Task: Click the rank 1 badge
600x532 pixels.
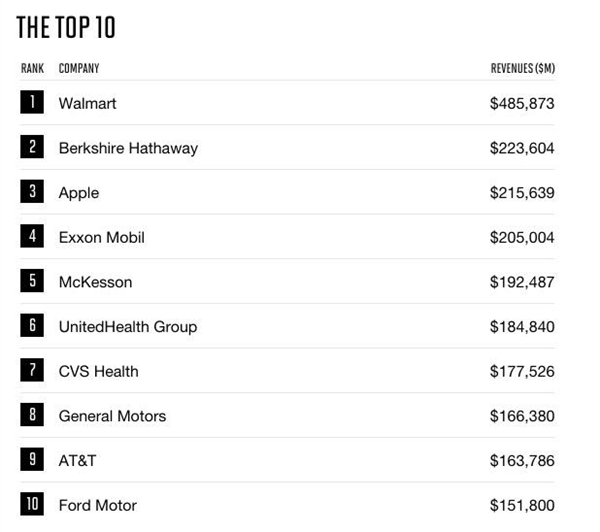Action: click(32, 103)
